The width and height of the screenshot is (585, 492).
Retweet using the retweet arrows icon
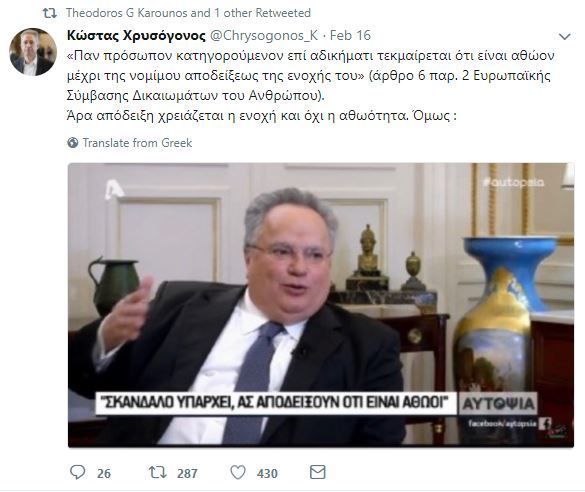pyautogui.click(x=158, y=472)
